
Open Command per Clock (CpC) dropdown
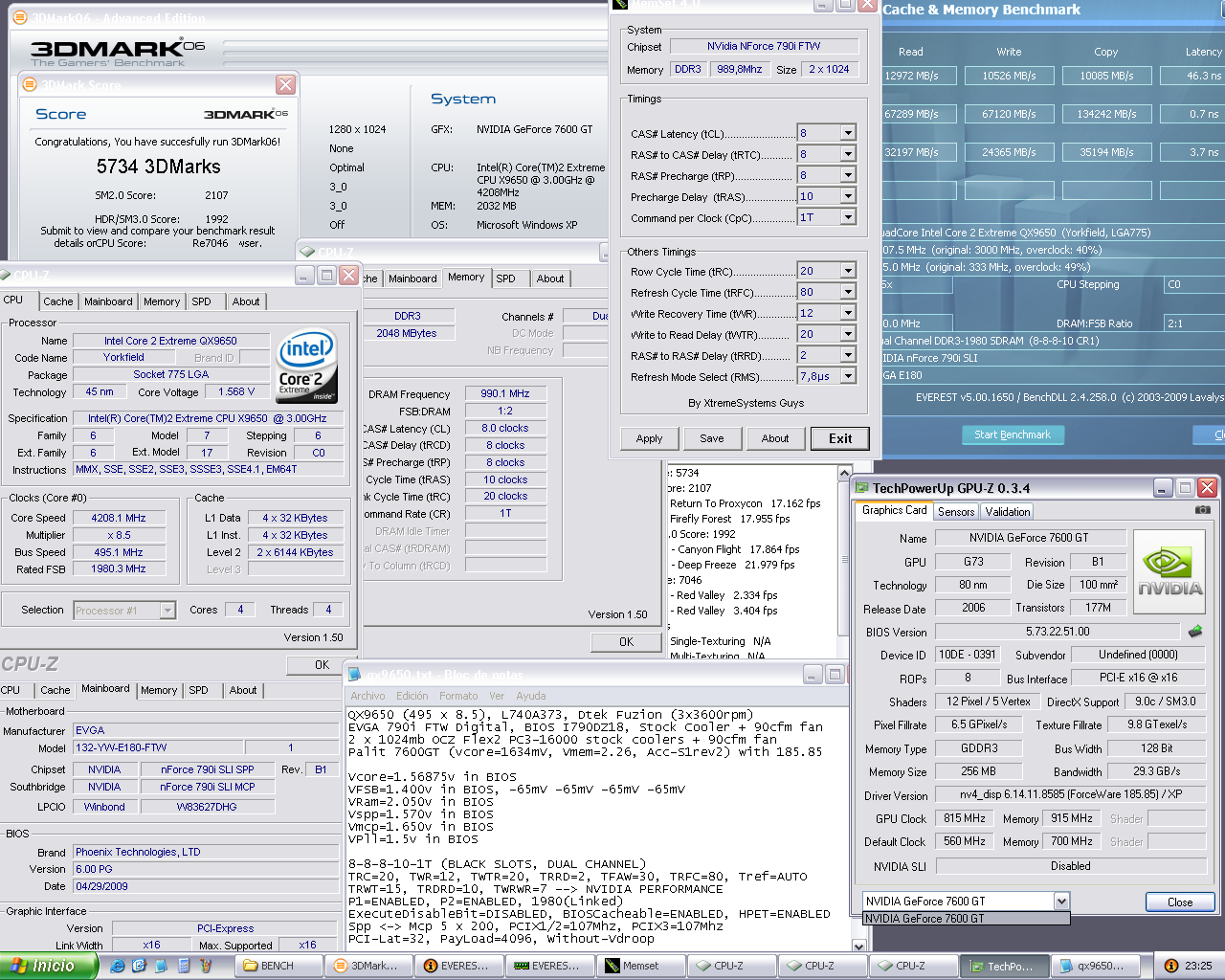tap(848, 217)
